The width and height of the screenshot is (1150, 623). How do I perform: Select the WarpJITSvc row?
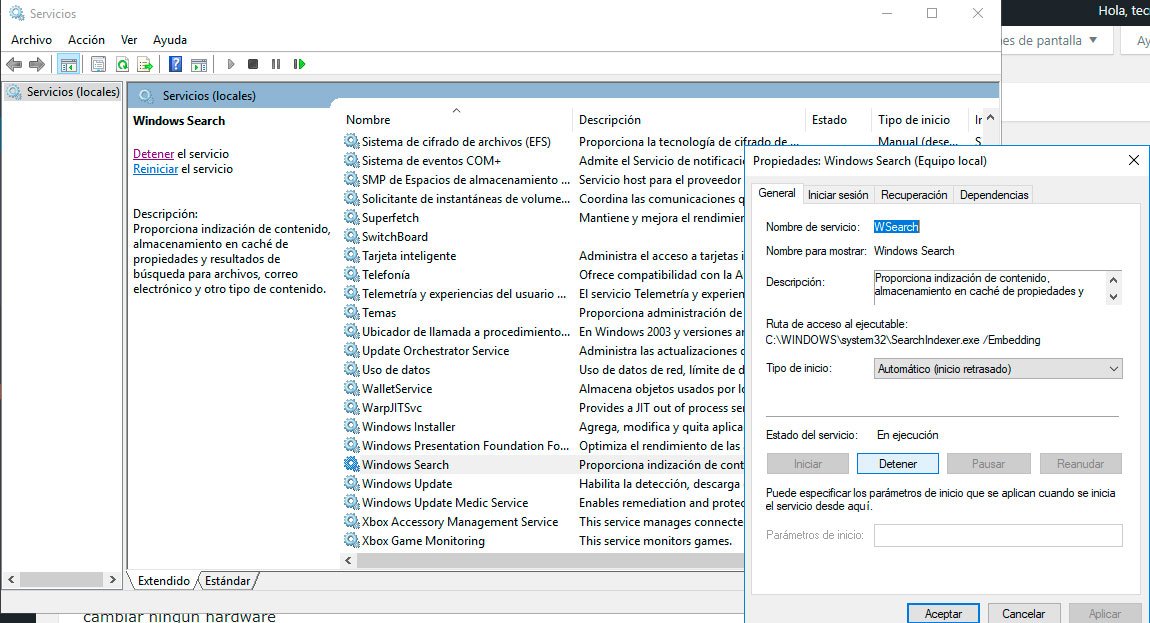tap(392, 408)
